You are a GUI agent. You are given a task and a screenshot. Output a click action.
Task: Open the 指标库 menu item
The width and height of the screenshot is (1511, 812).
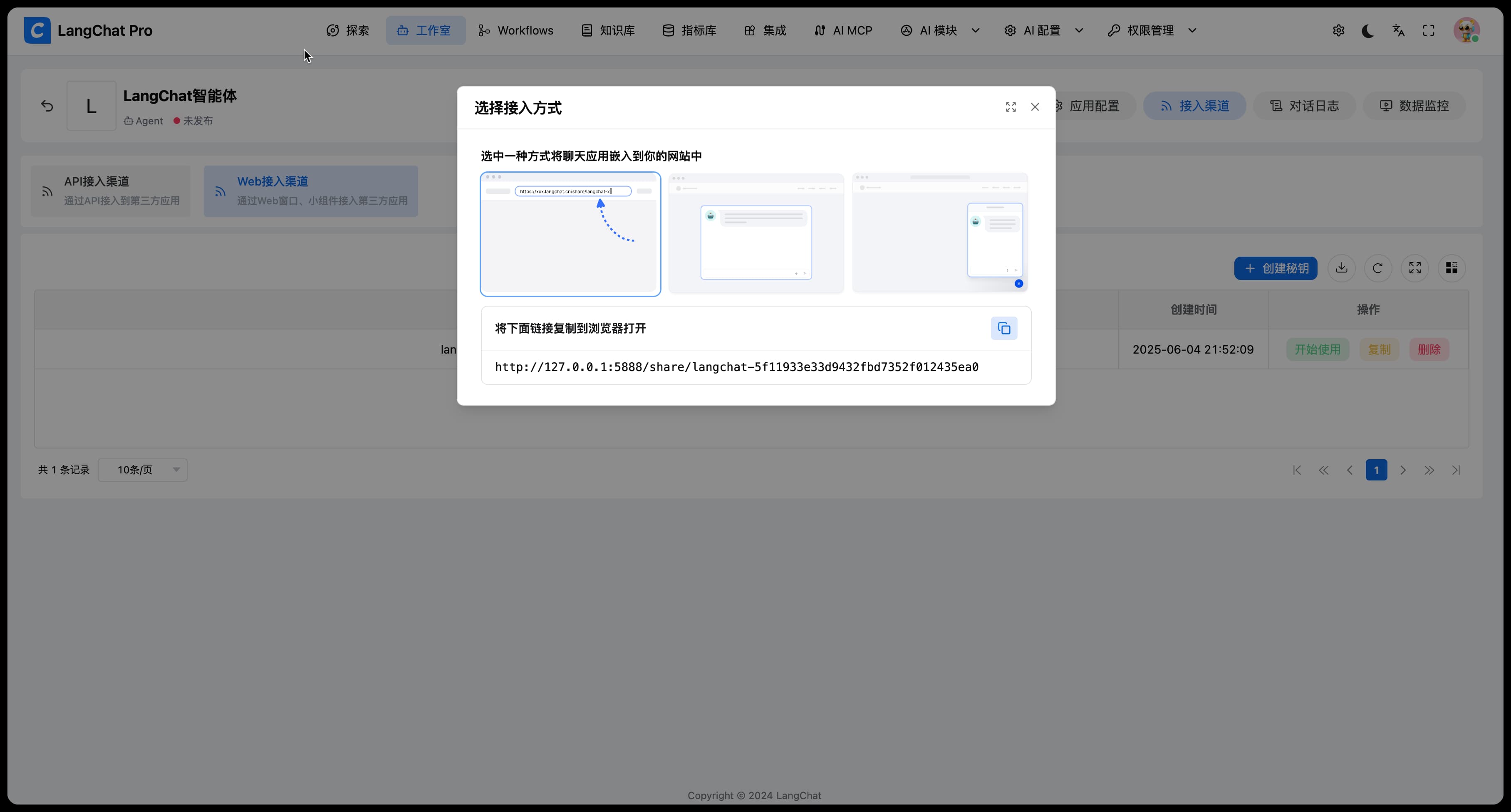(690, 30)
